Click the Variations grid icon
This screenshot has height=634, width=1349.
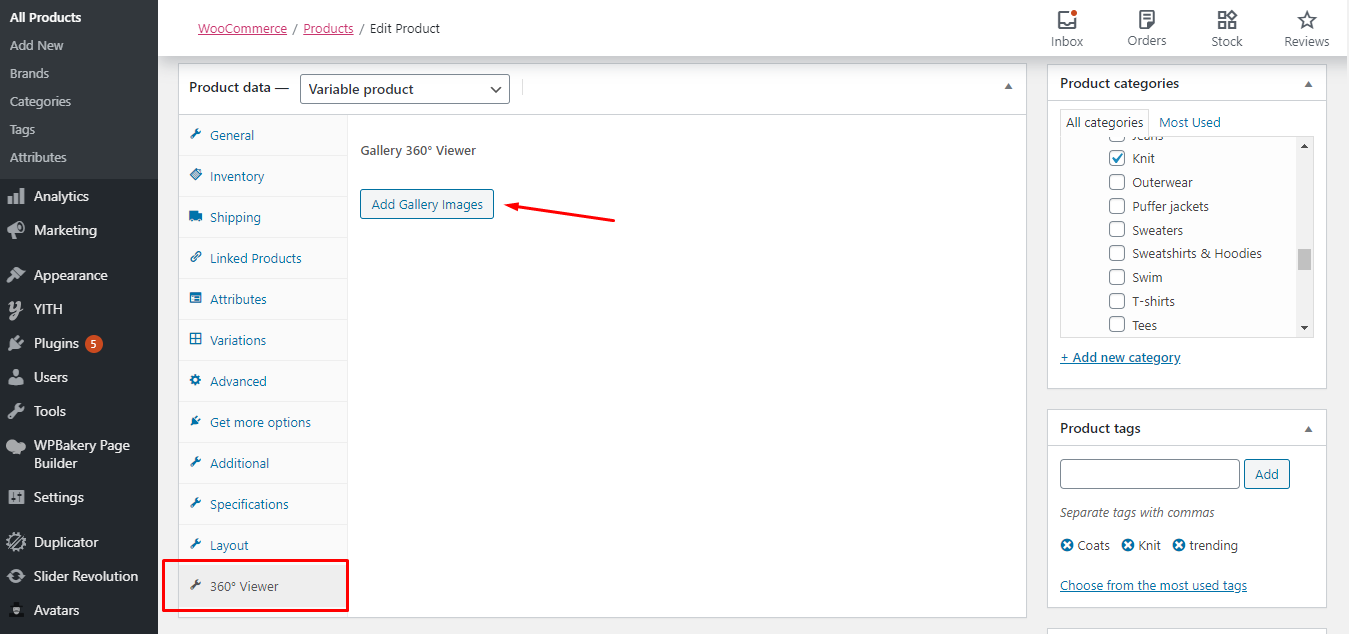196,339
